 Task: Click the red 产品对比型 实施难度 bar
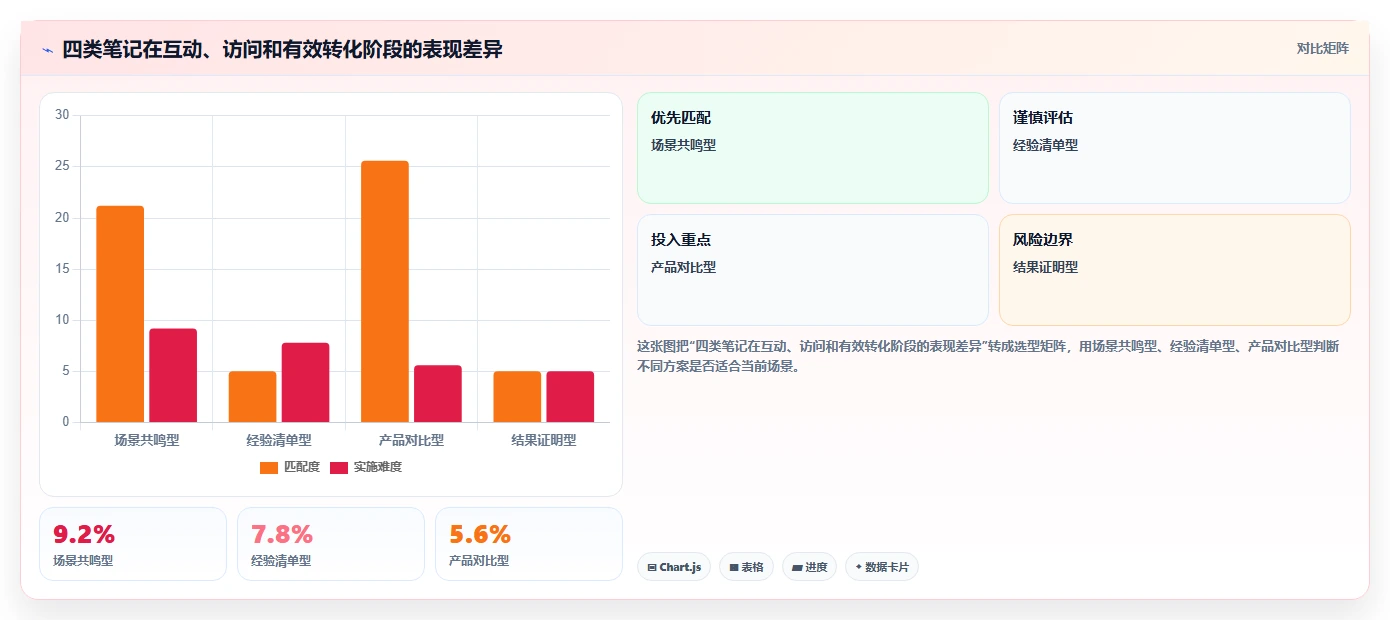pyautogui.click(x=438, y=394)
